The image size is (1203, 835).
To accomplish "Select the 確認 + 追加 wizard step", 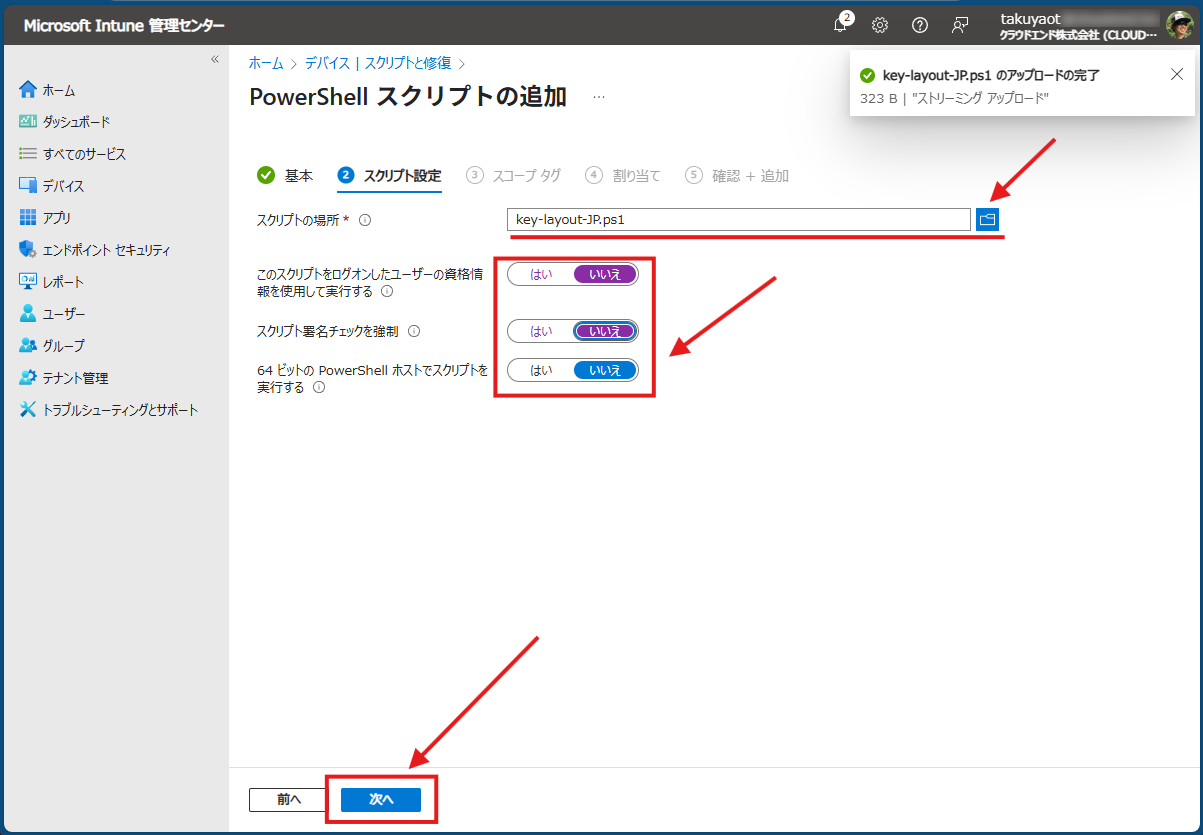I will (x=737, y=175).
